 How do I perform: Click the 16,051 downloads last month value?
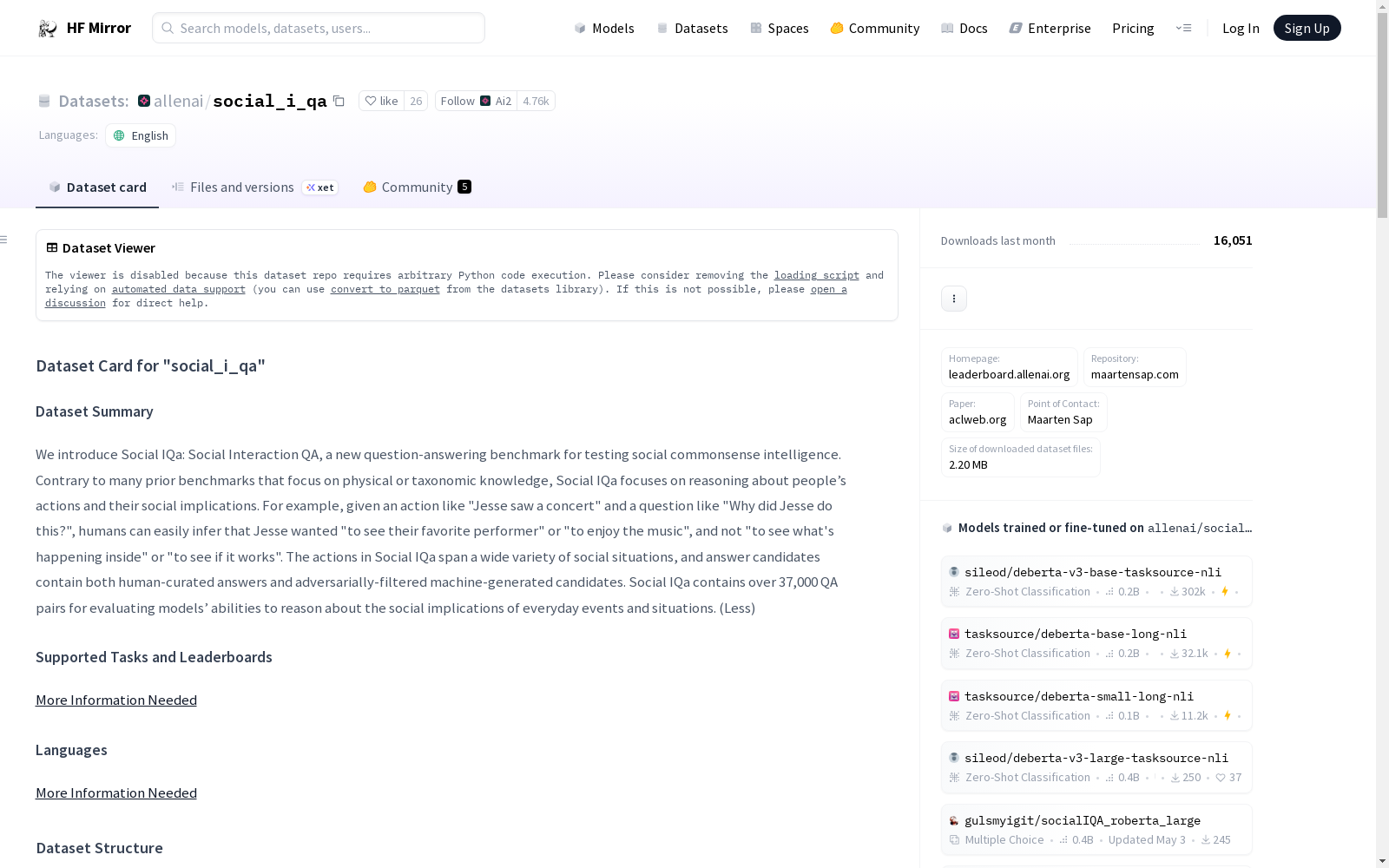(1233, 240)
